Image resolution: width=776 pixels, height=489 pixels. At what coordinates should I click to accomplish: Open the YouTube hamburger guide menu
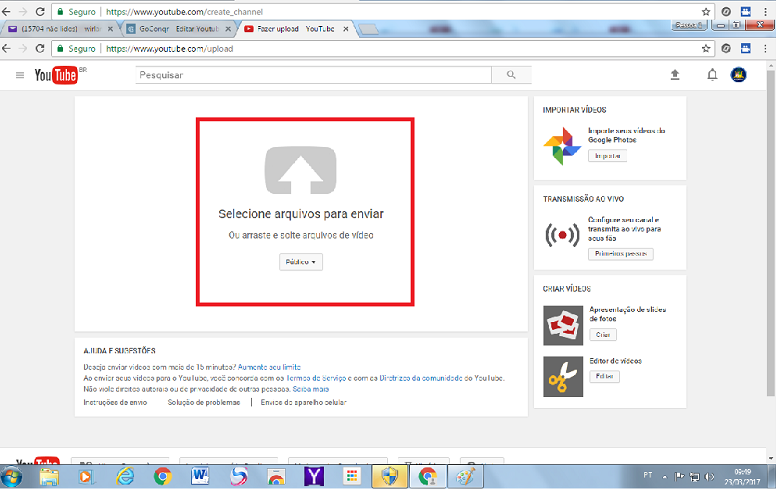[x=19, y=75]
